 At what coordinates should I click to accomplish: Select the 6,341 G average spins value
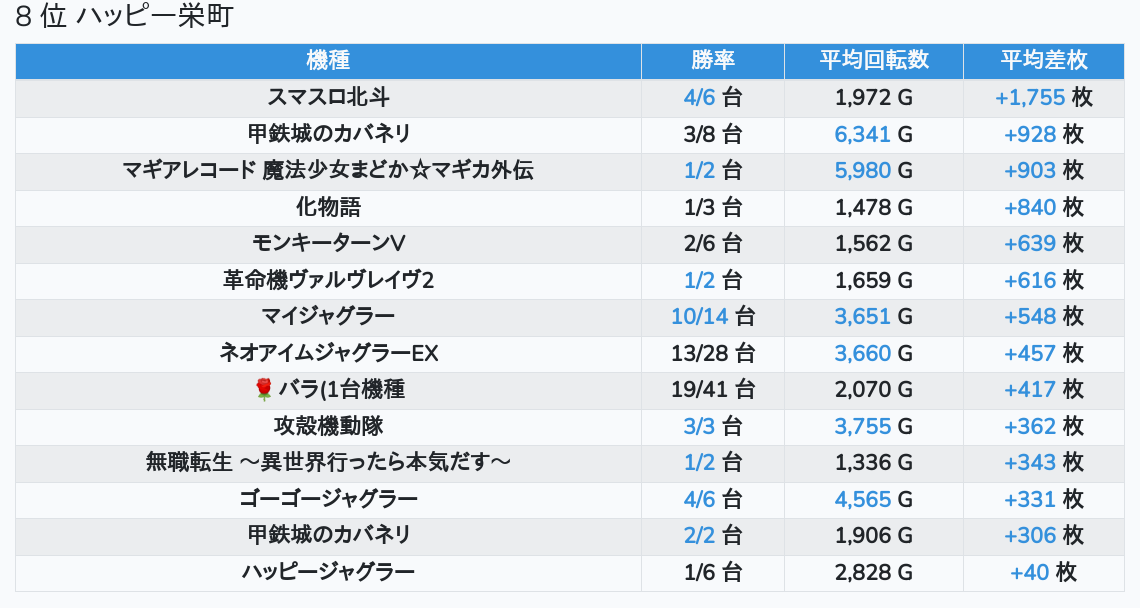(x=874, y=134)
